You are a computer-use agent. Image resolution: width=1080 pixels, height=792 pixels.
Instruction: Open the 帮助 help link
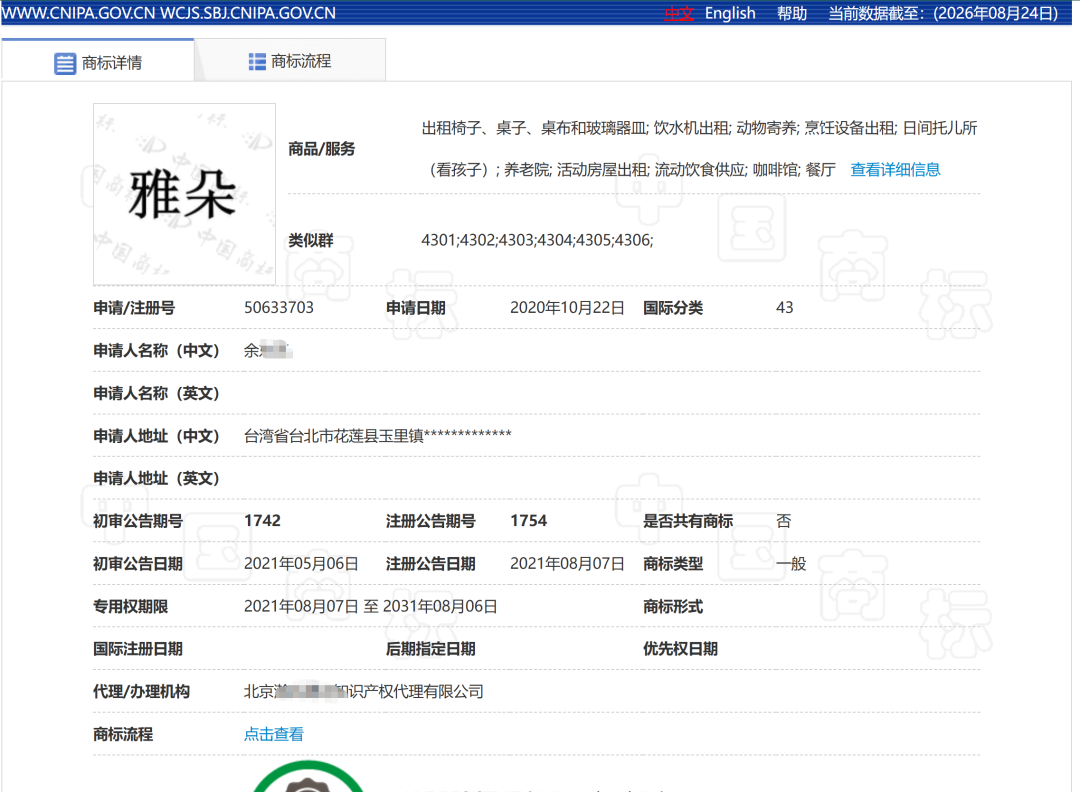(791, 13)
